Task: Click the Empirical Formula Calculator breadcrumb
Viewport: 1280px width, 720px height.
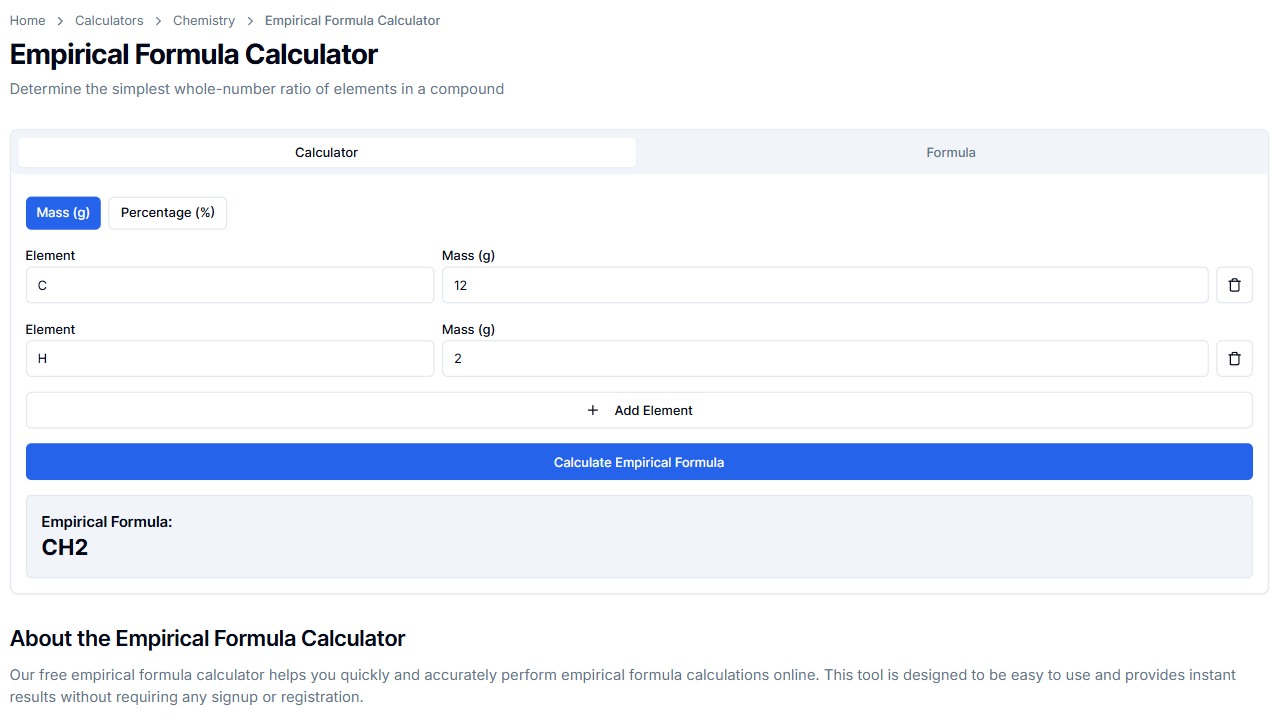Action: 352,20
